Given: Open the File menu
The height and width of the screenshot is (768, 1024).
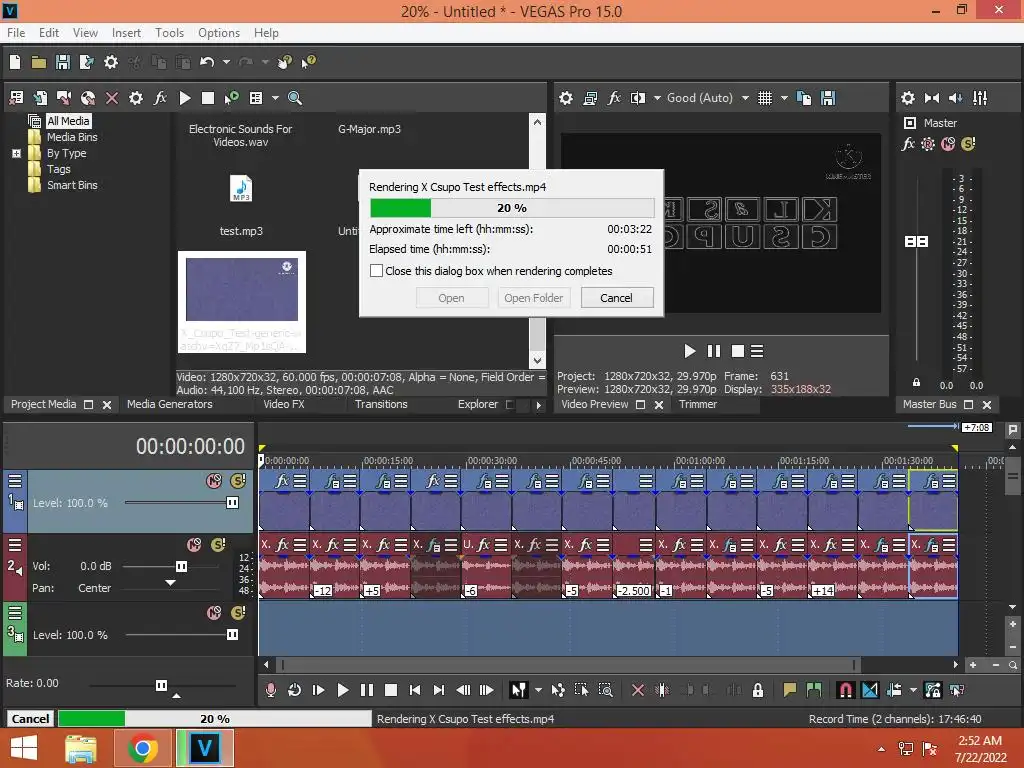Looking at the screenshot, I should pos(16,33).
